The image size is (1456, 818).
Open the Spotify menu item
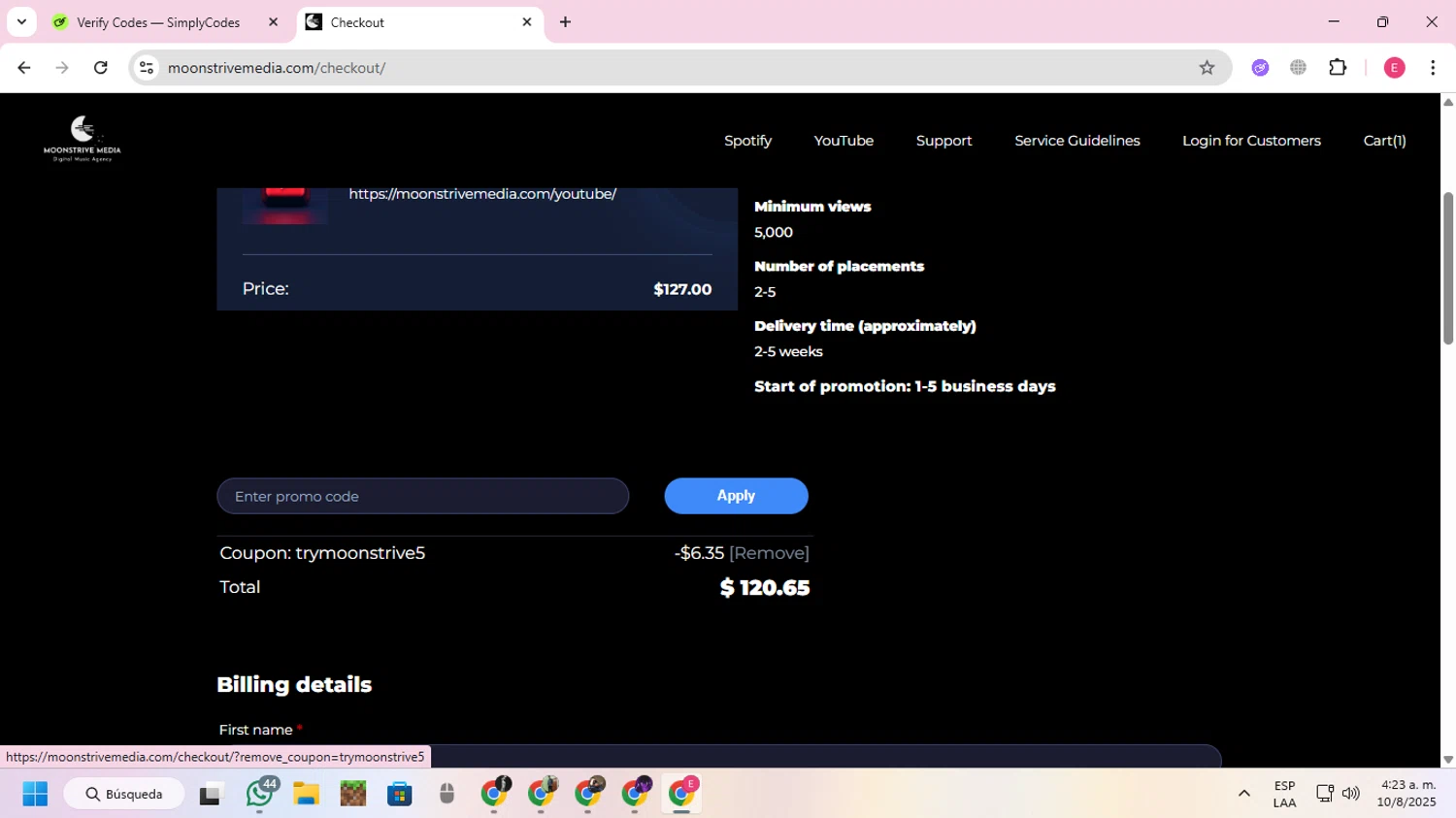(x=747, y=141)
